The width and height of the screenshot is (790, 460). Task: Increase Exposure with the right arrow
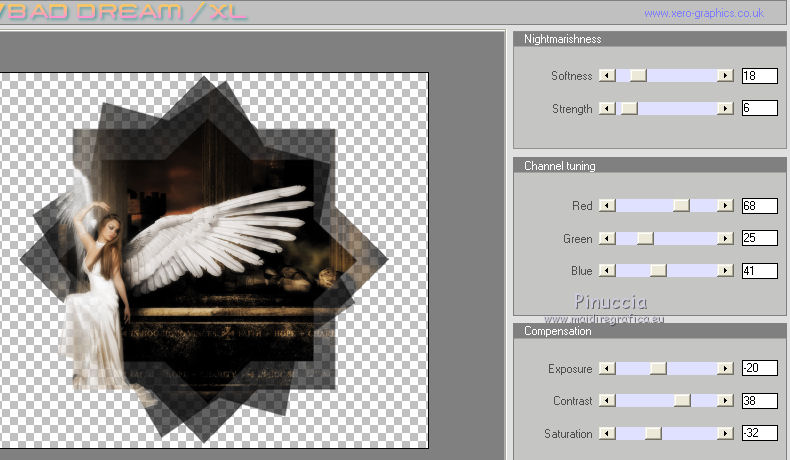click(725, 368)
